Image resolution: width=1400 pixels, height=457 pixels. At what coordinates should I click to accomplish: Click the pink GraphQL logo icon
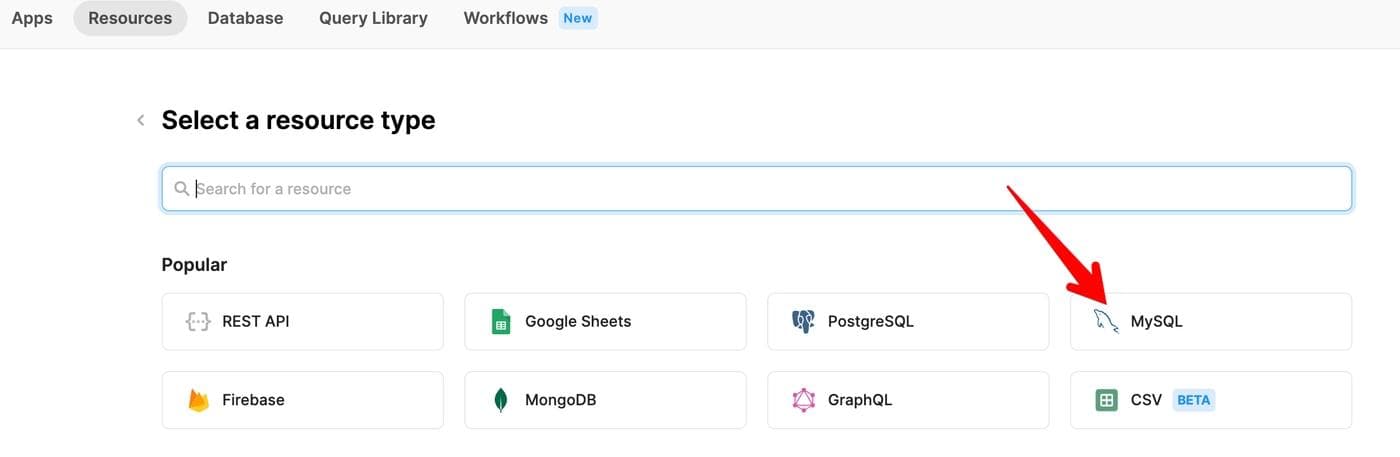pos(804,400)
